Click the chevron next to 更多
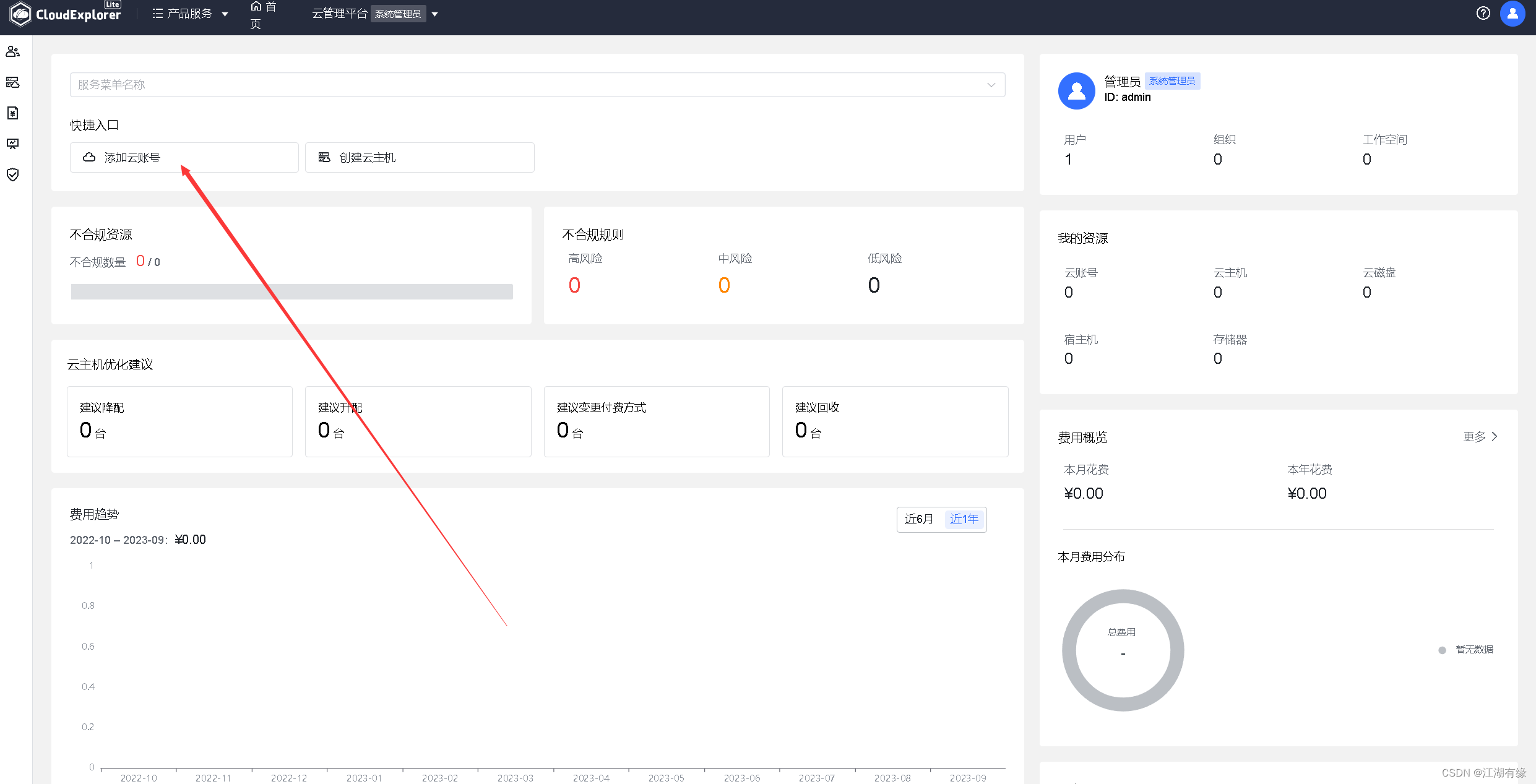 [x=1495, y=437]
